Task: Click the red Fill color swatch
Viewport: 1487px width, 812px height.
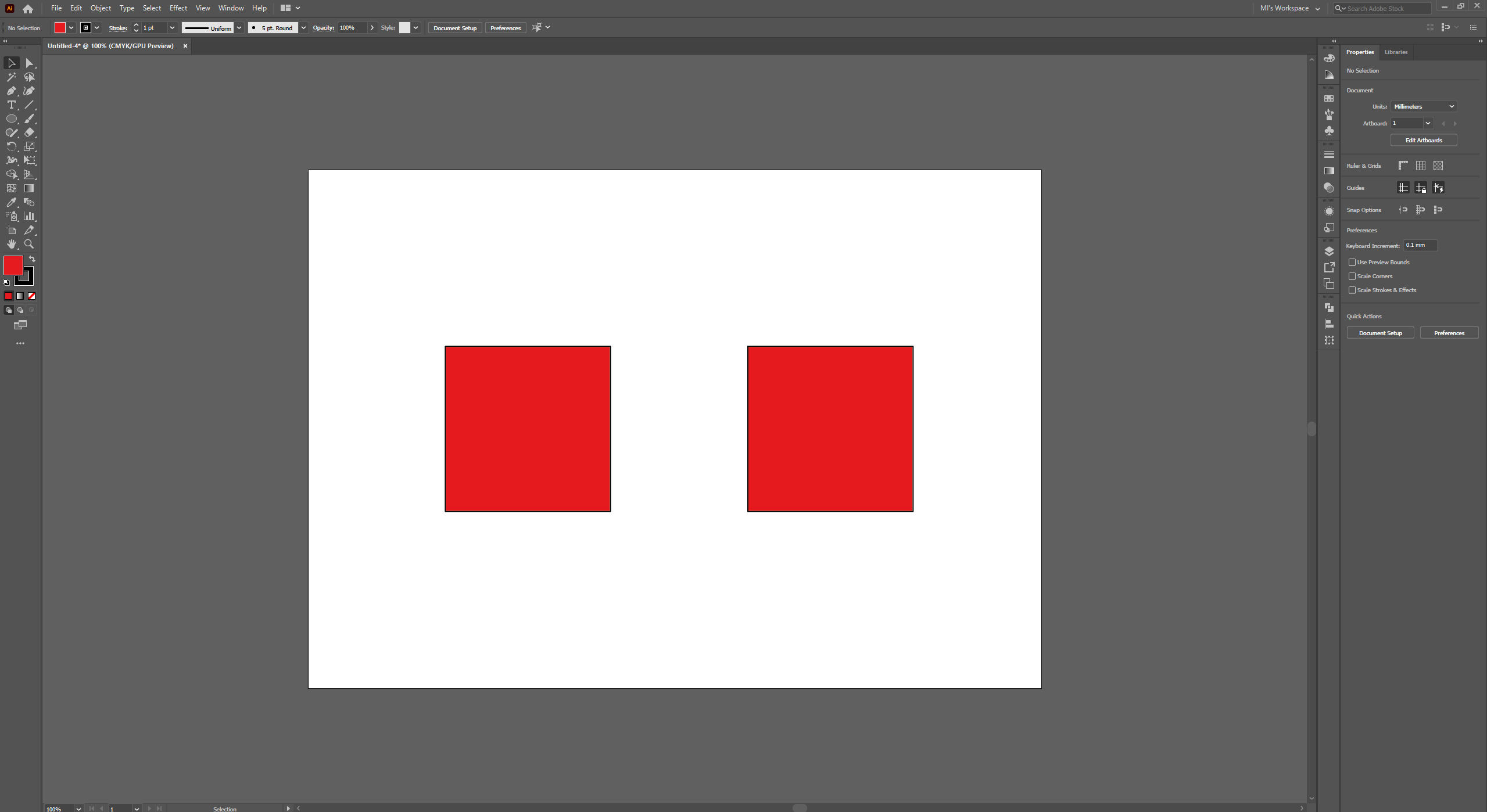Action: click(13, 265)
